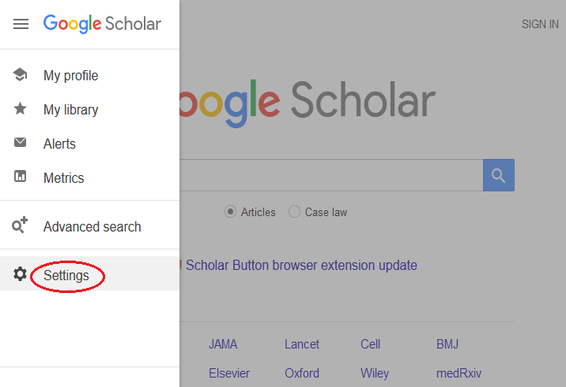Click the hamburger menu icon
This screenshot has width=566, height=387.
point(21,24)
